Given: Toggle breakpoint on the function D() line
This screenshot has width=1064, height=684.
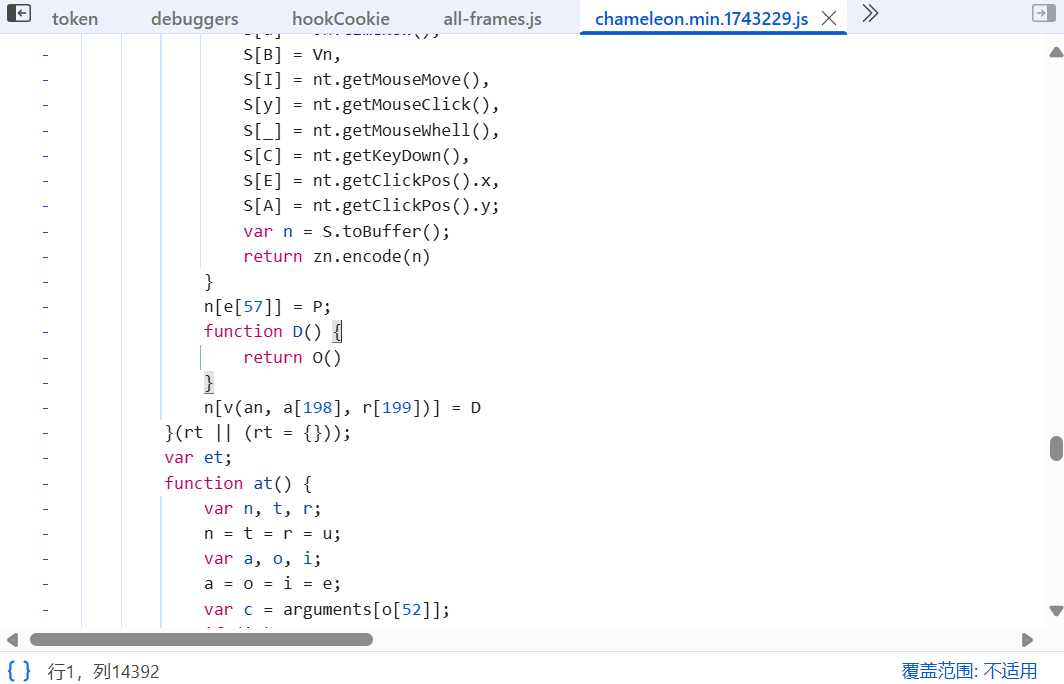Looking at the screenshot, I should (x=45, y=332).
